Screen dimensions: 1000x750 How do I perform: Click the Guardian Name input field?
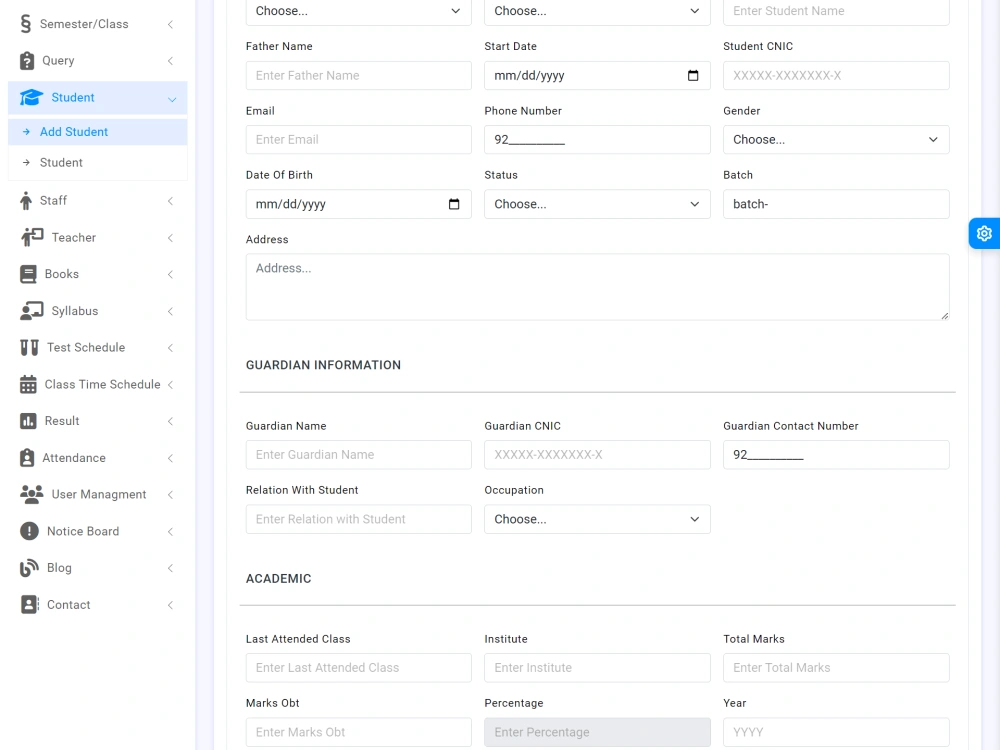[358, 455]
